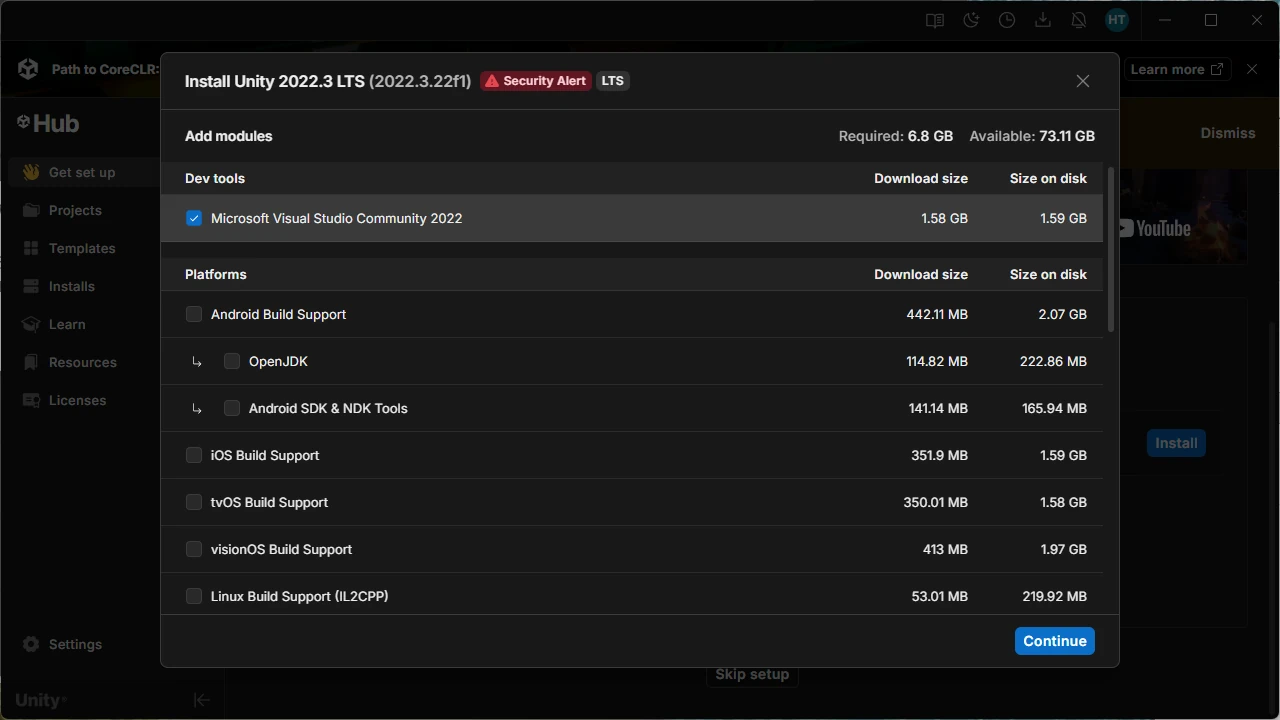The image size is (1280, 720).
Task: Check Android SDK & NDK Tools
Action: 232,408
